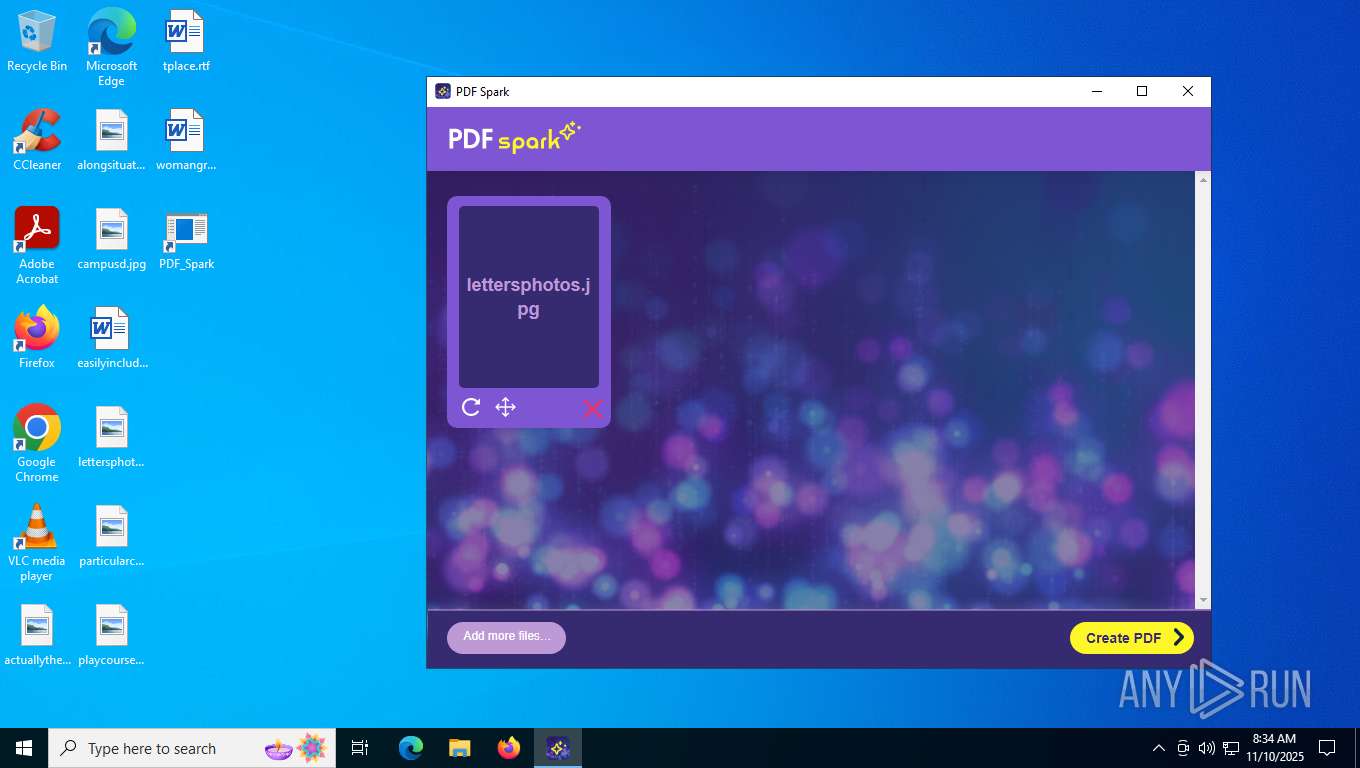Open Microsoft Edge from the taskbar
Image resolution: width=1360 pixels, height=768 pixels.
click(x=411, y=748)
